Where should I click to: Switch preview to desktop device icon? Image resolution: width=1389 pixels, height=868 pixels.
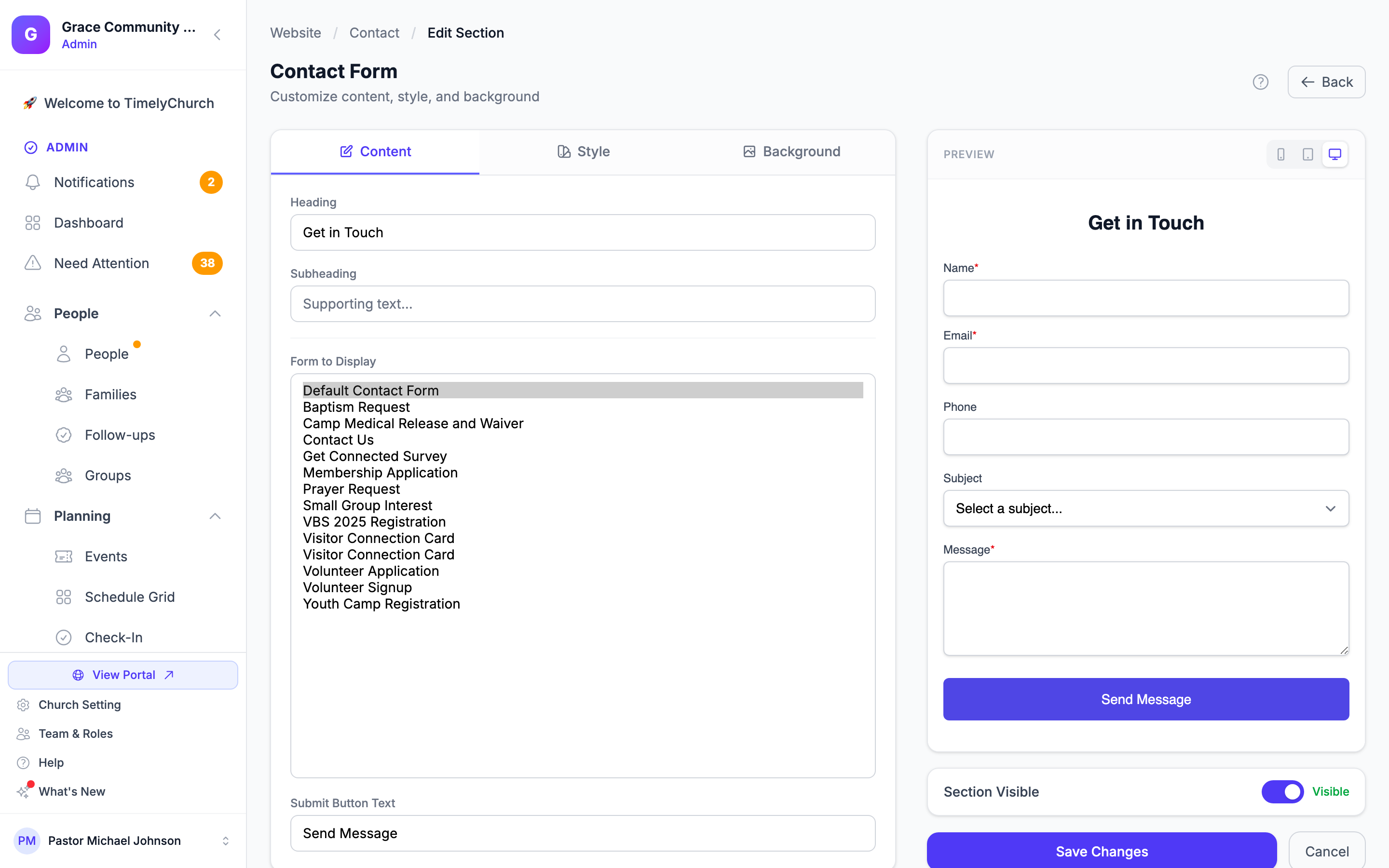pyautogui.click(x=1335, y=154)
